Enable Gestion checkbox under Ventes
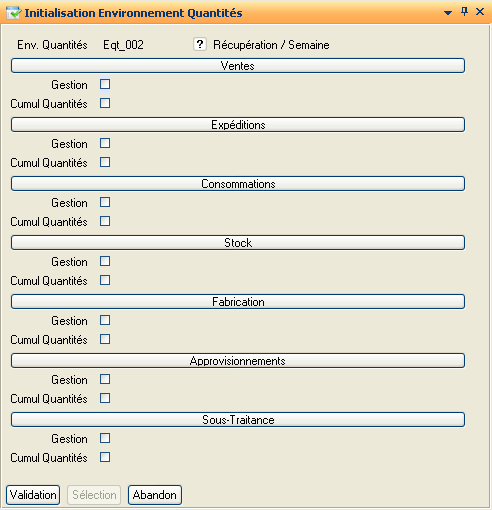 (x=105, y=84)
